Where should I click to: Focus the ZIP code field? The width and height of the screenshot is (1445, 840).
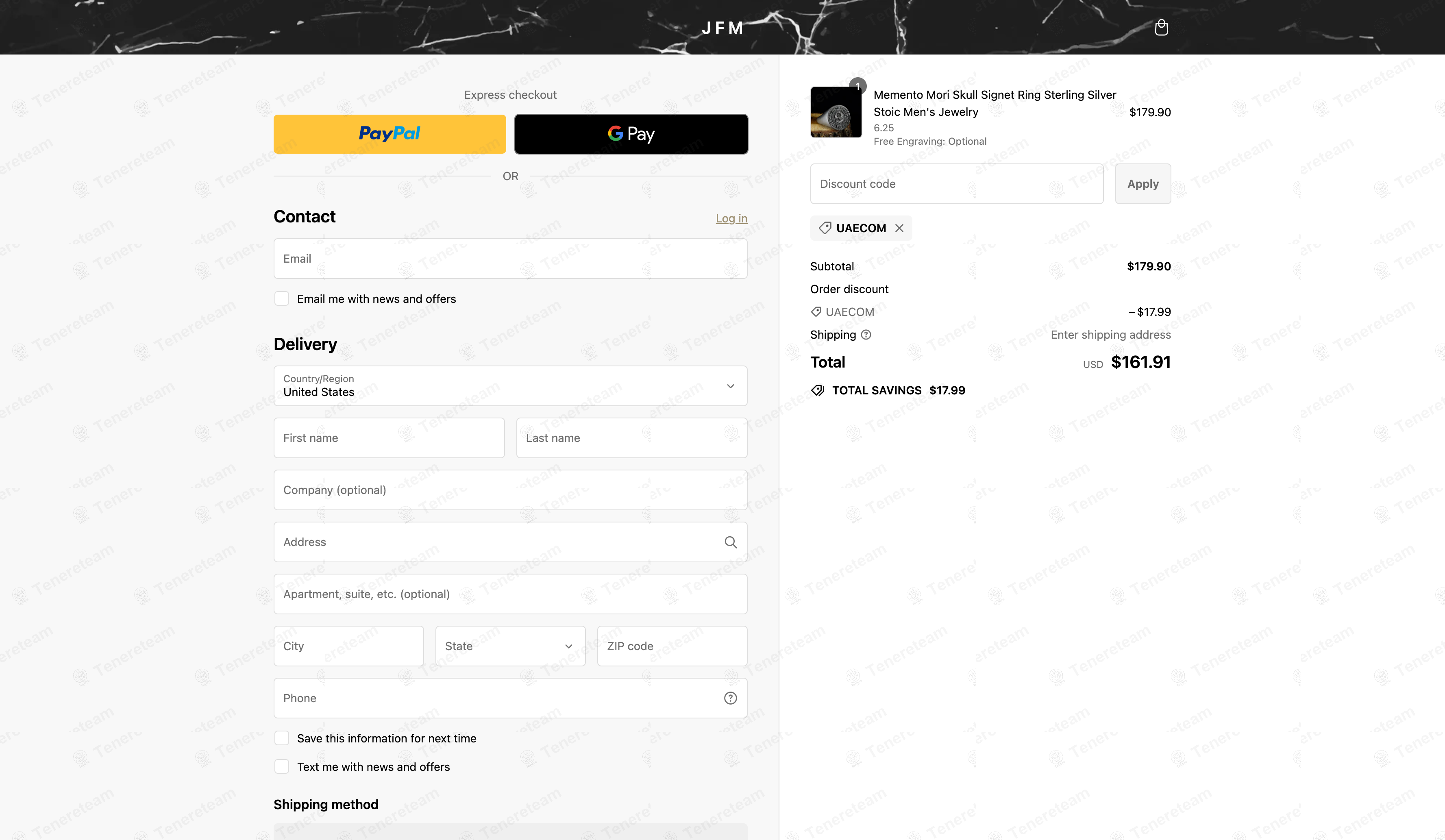coord(672,646)
